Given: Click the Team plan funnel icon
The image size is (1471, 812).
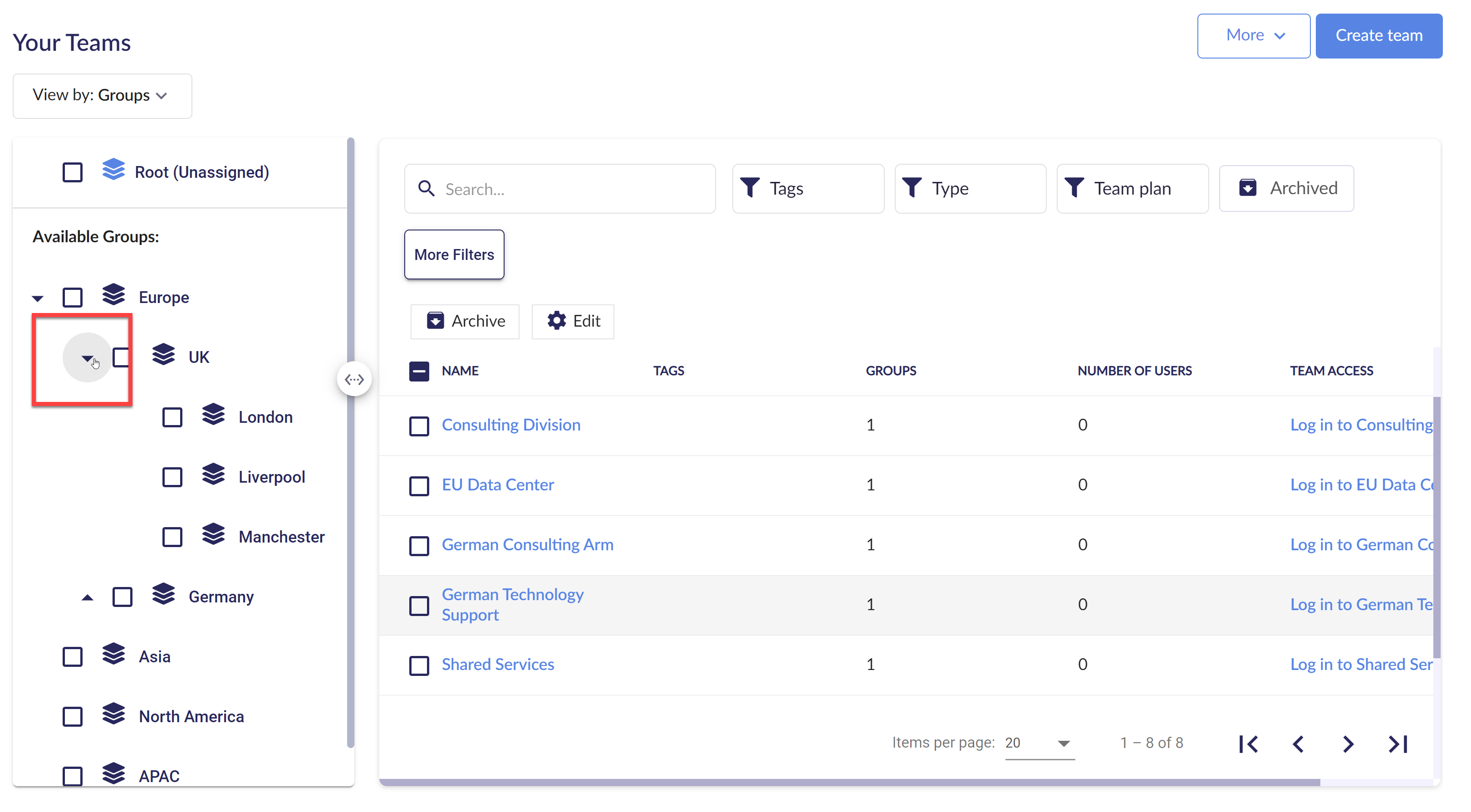Looking at the screenshot, I should click(1074, 188).
